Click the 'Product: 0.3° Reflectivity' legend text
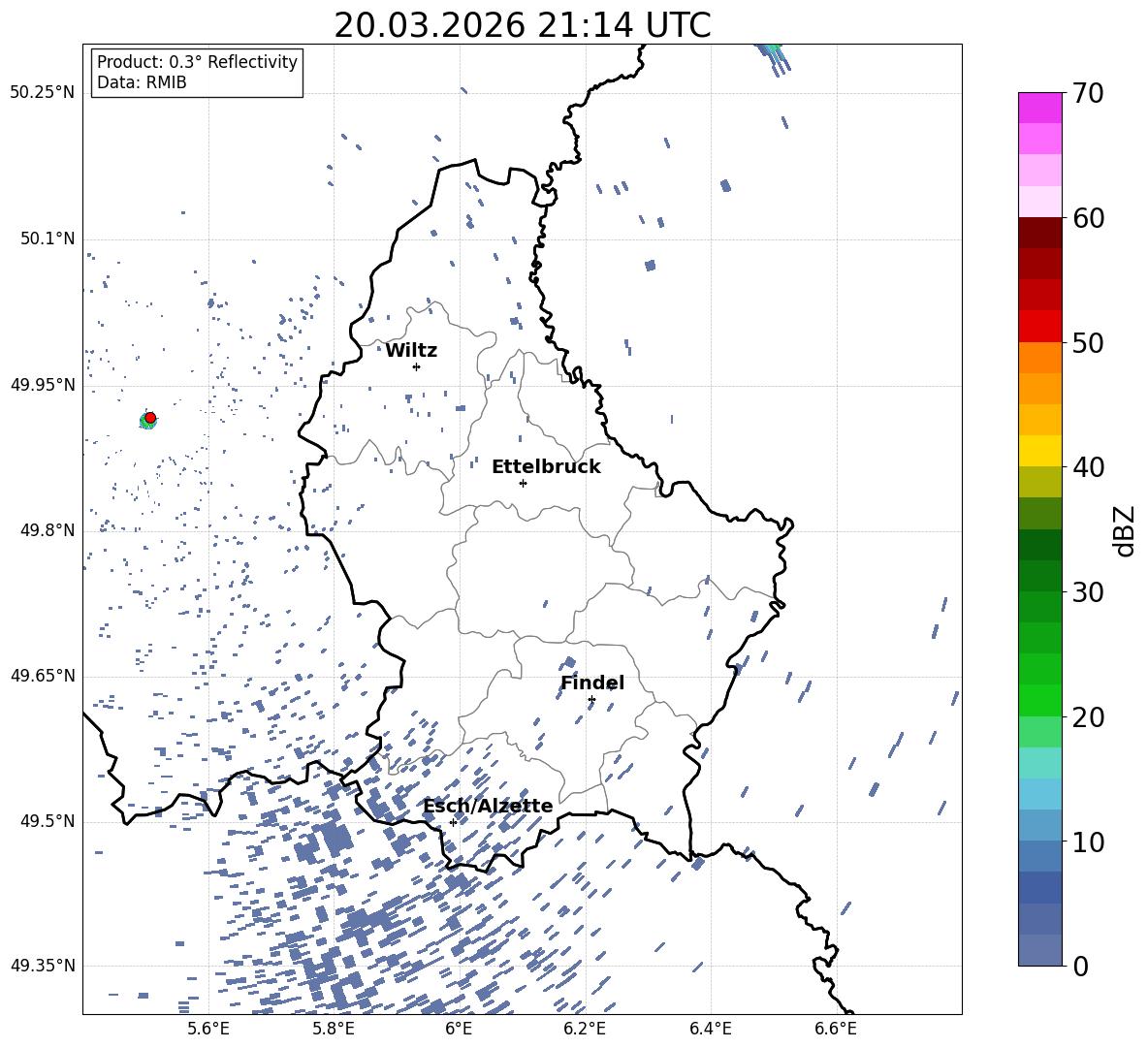 click(x=197, y=62)
